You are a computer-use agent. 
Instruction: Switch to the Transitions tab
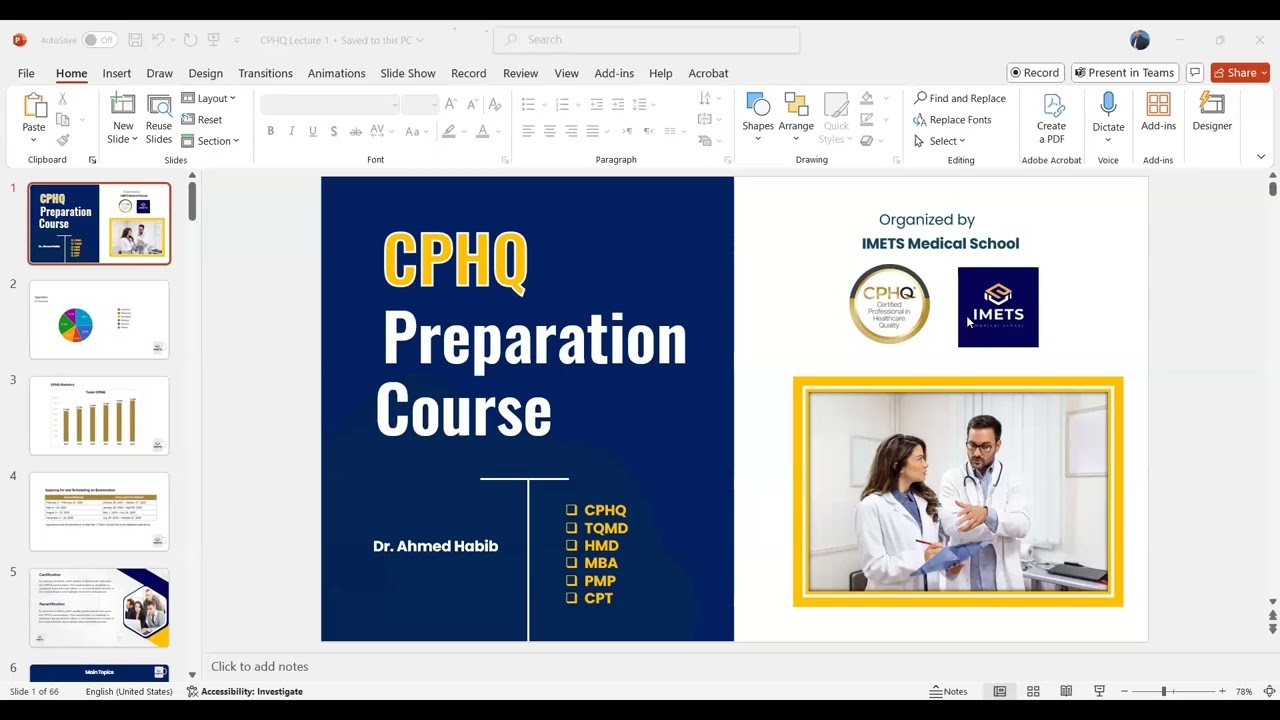coord(265,73)
